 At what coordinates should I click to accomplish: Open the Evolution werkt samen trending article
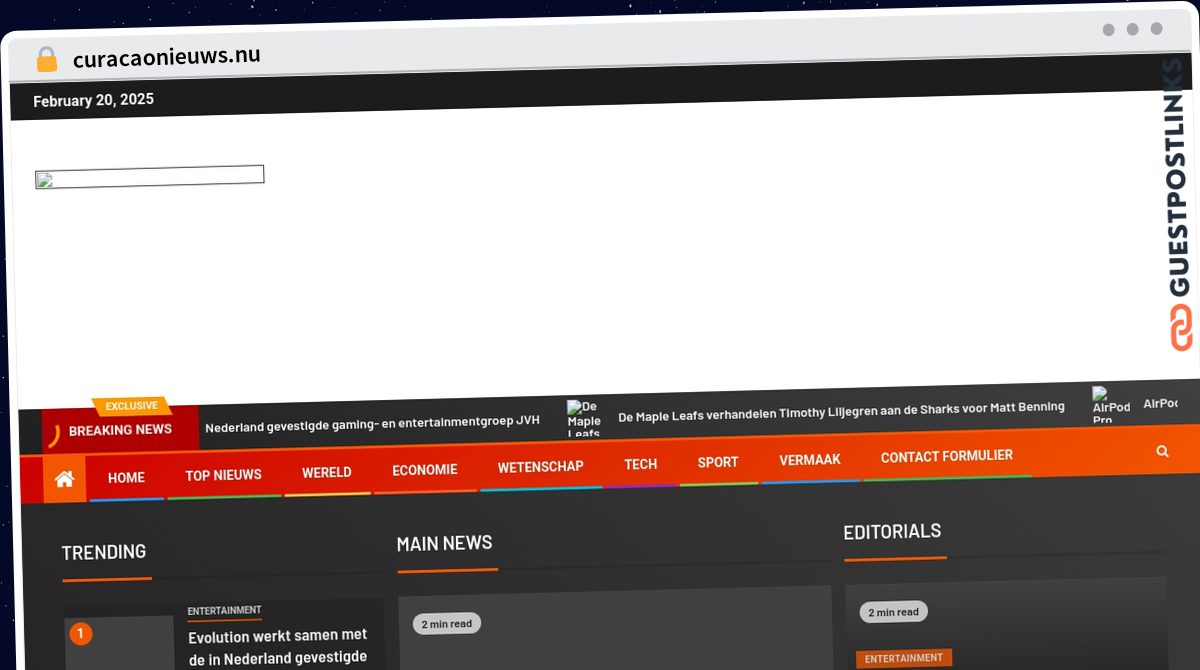[278, 646]
